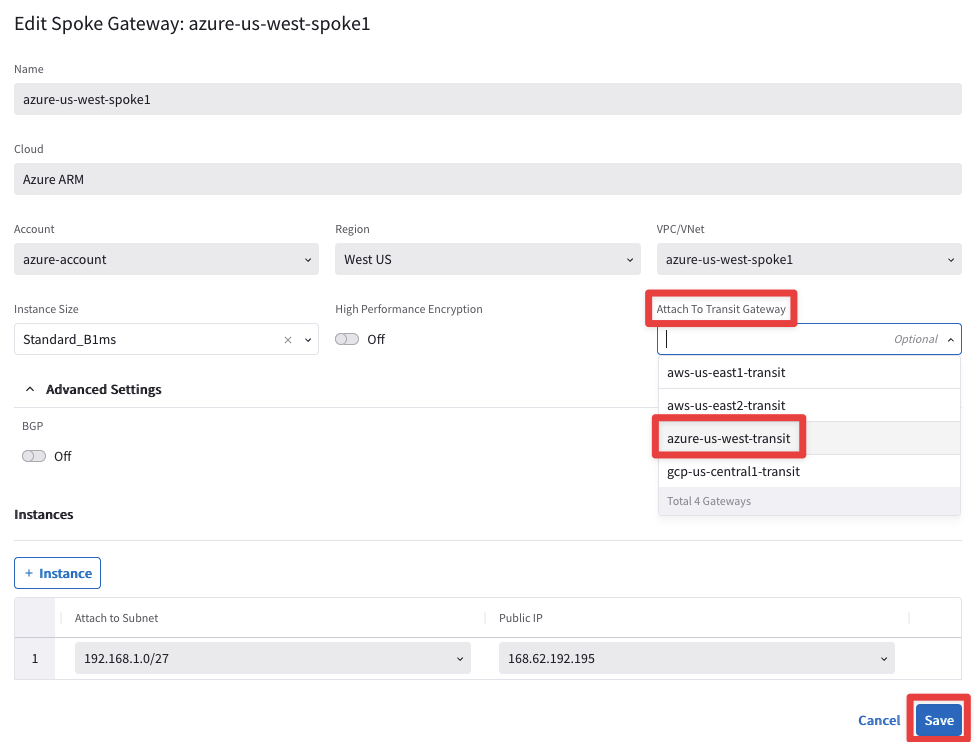Open the Public IP dropdown 168.62.192.195

tap(696, 659)
